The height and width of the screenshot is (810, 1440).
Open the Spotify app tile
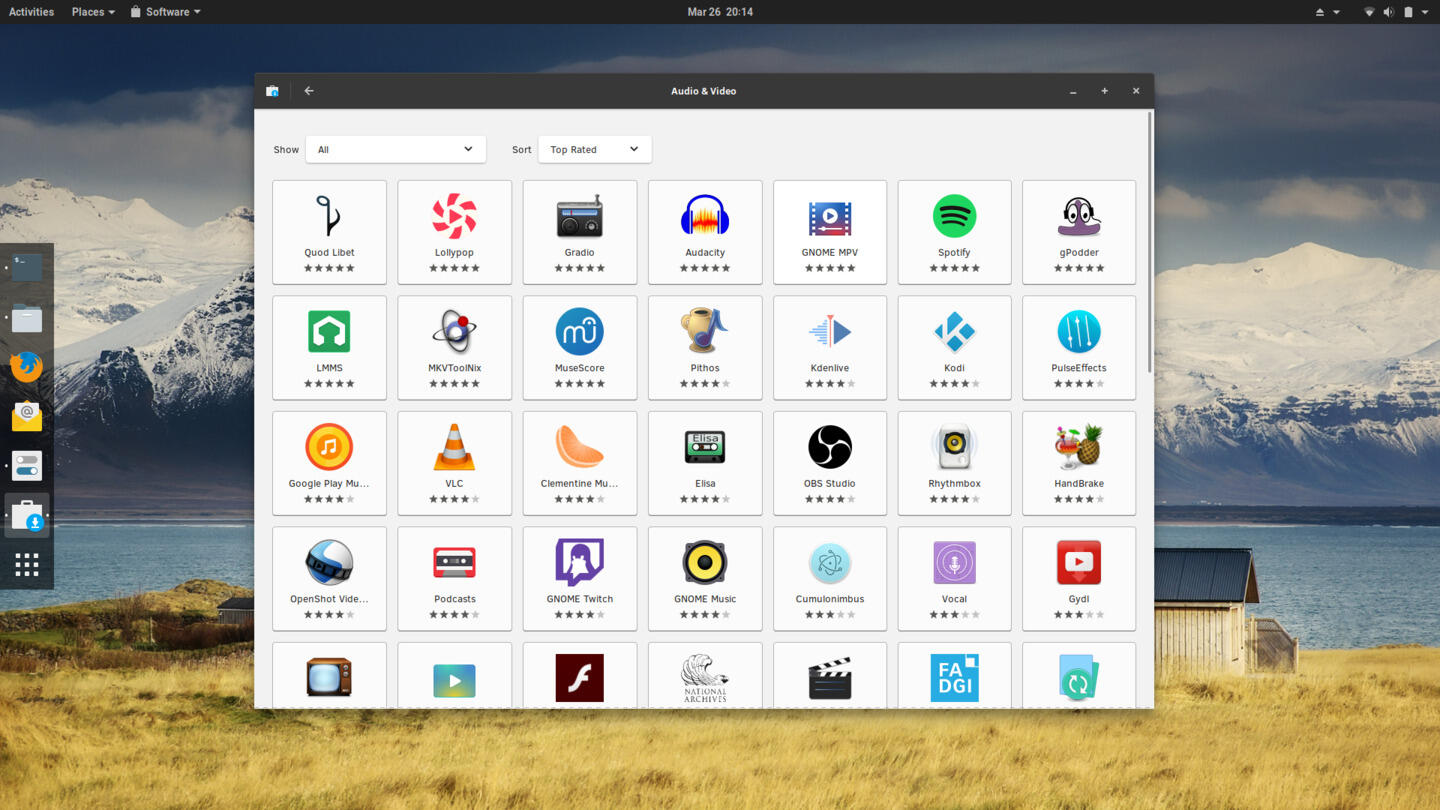[954, 232]
